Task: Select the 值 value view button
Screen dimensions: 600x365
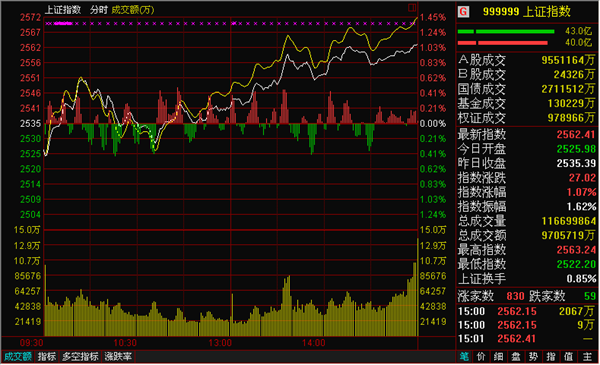Action: [568, 357]
